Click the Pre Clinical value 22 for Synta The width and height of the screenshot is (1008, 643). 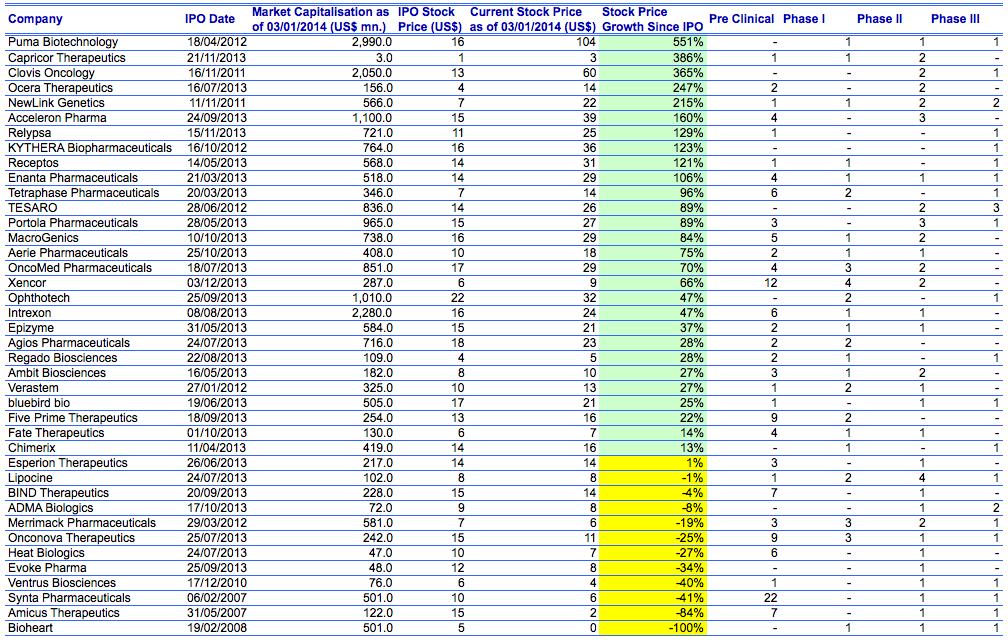775,598
